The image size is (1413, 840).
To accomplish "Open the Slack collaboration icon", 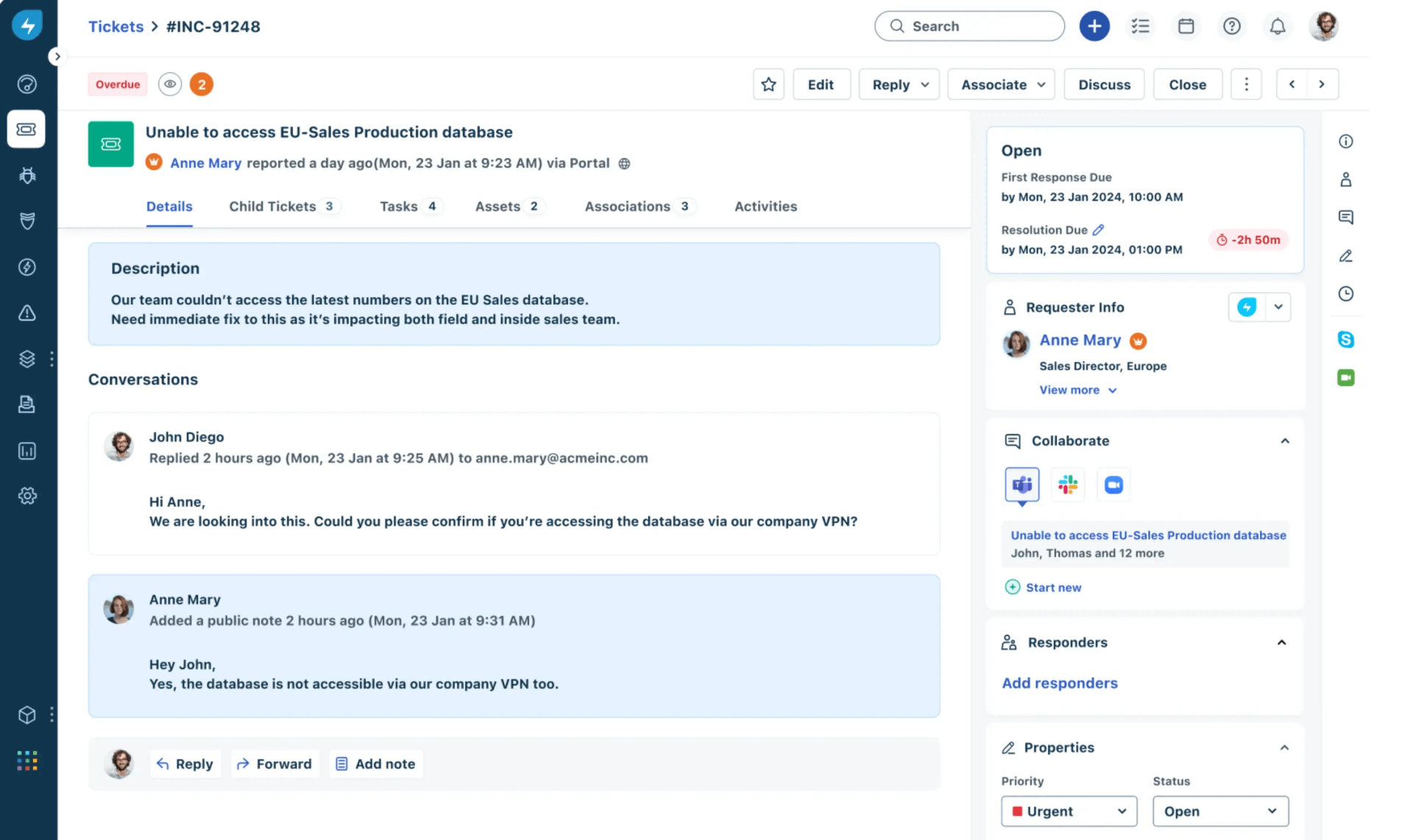I will point(1067,484).
